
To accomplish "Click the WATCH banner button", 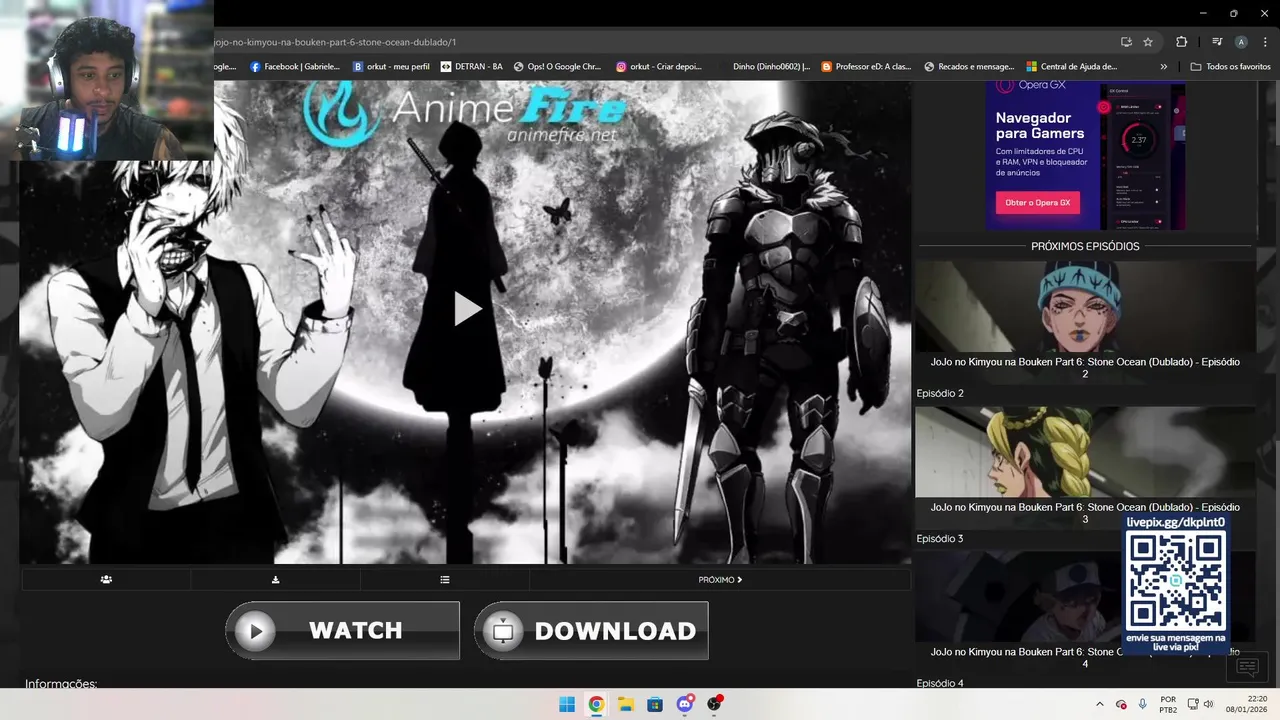I will (342, 631).
